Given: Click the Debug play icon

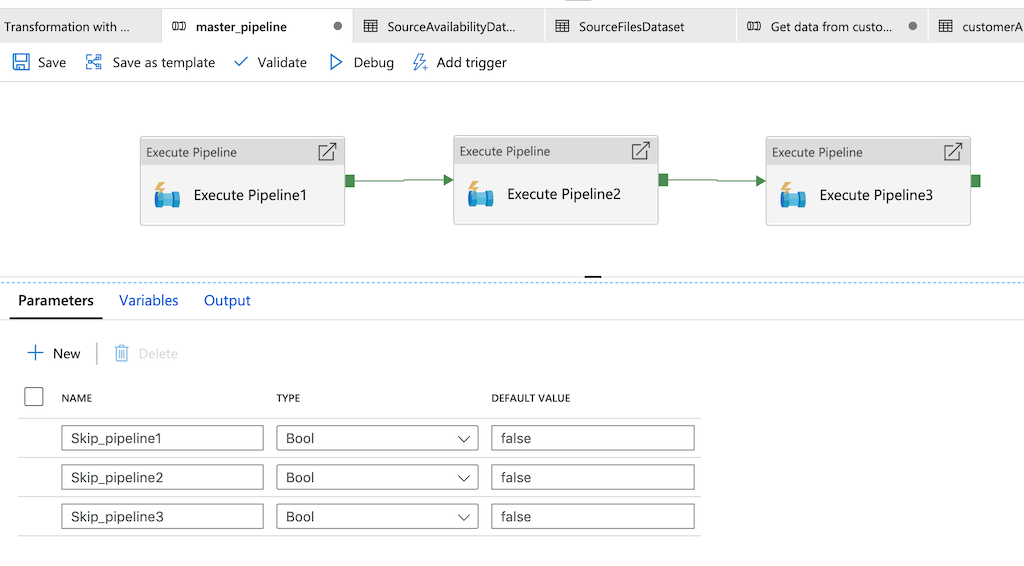Looking at the screenshot, I should coord(336,62).
